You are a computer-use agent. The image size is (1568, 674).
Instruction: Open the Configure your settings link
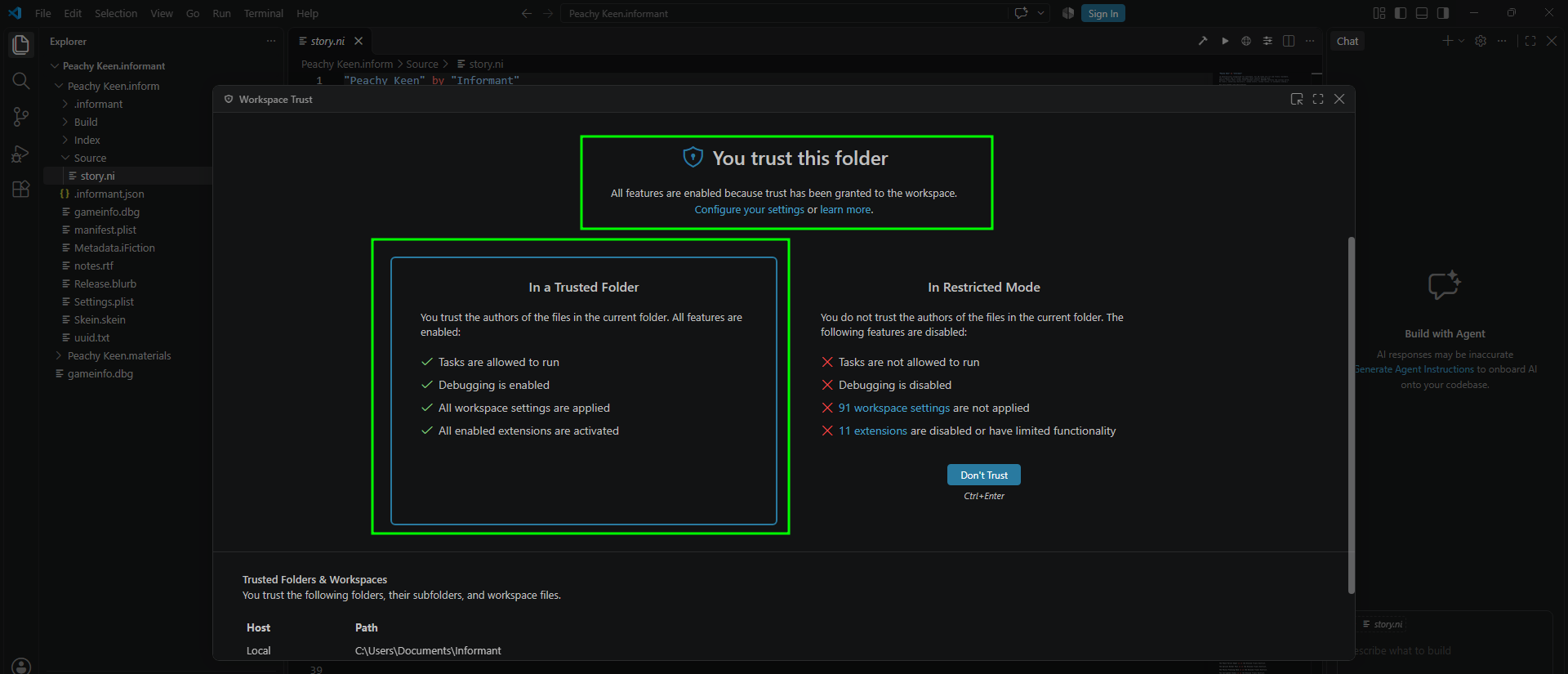point(750,210)
